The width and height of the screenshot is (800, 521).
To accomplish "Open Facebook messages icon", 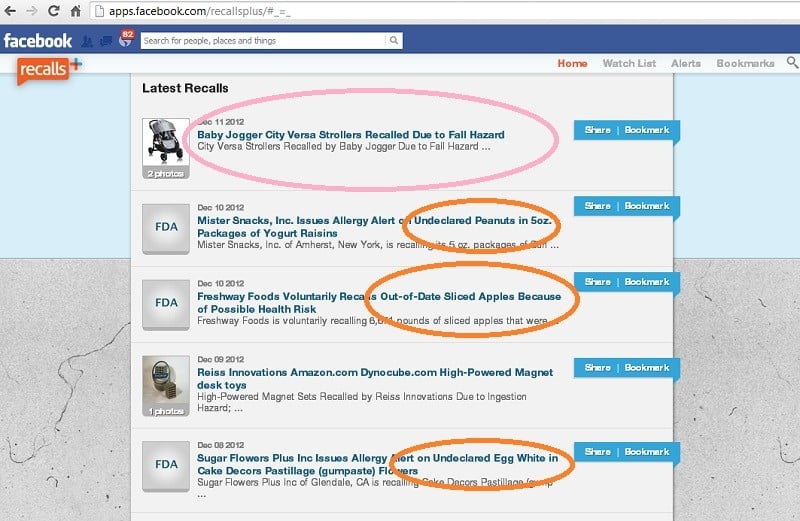I will click(106, 41).
